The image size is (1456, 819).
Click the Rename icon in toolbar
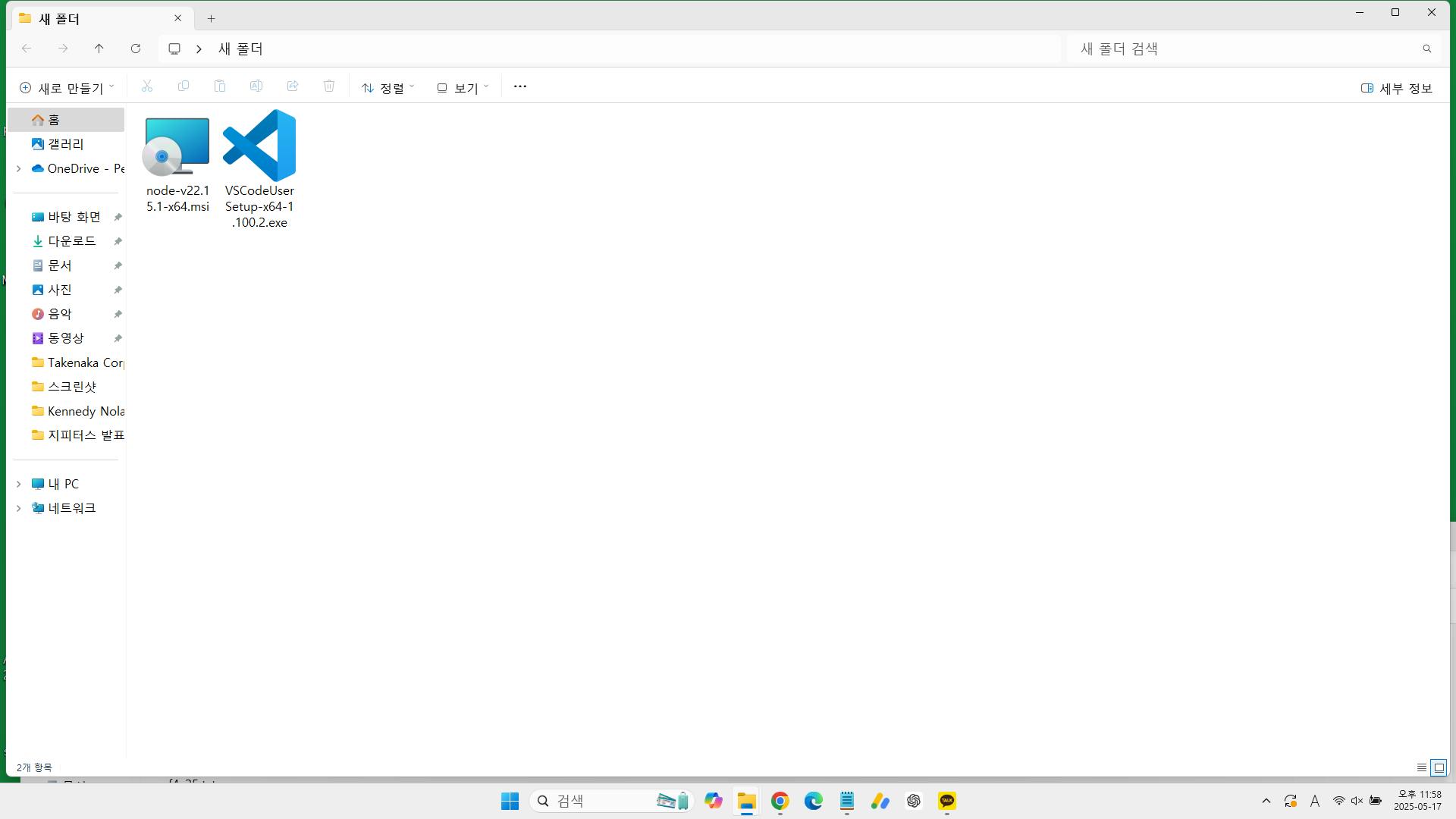click(256, 86)
